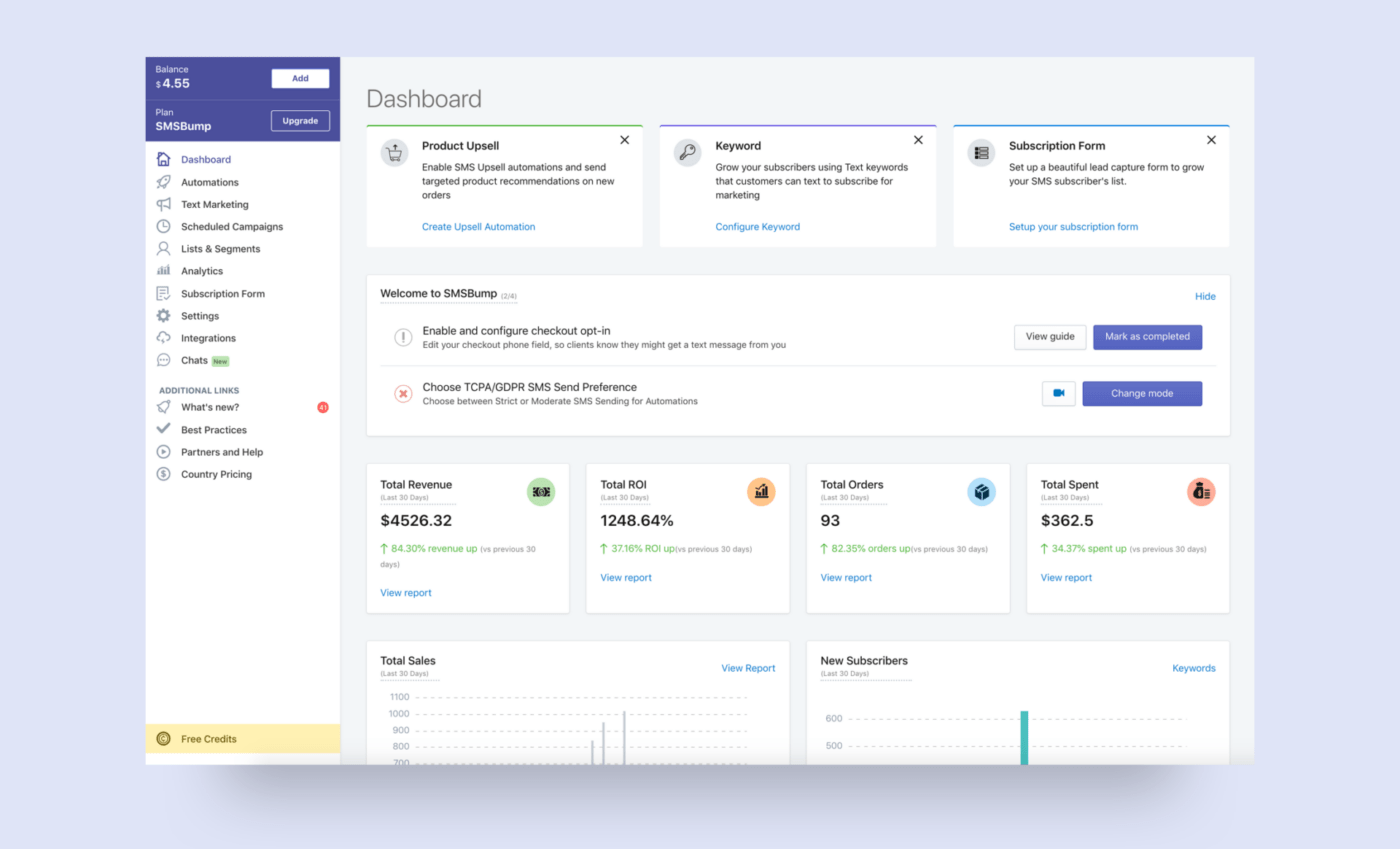Click the Hide link in welcome panel
This screenshot has height=849, width=1400.
pyautogui.click(x=1205, y=296)
